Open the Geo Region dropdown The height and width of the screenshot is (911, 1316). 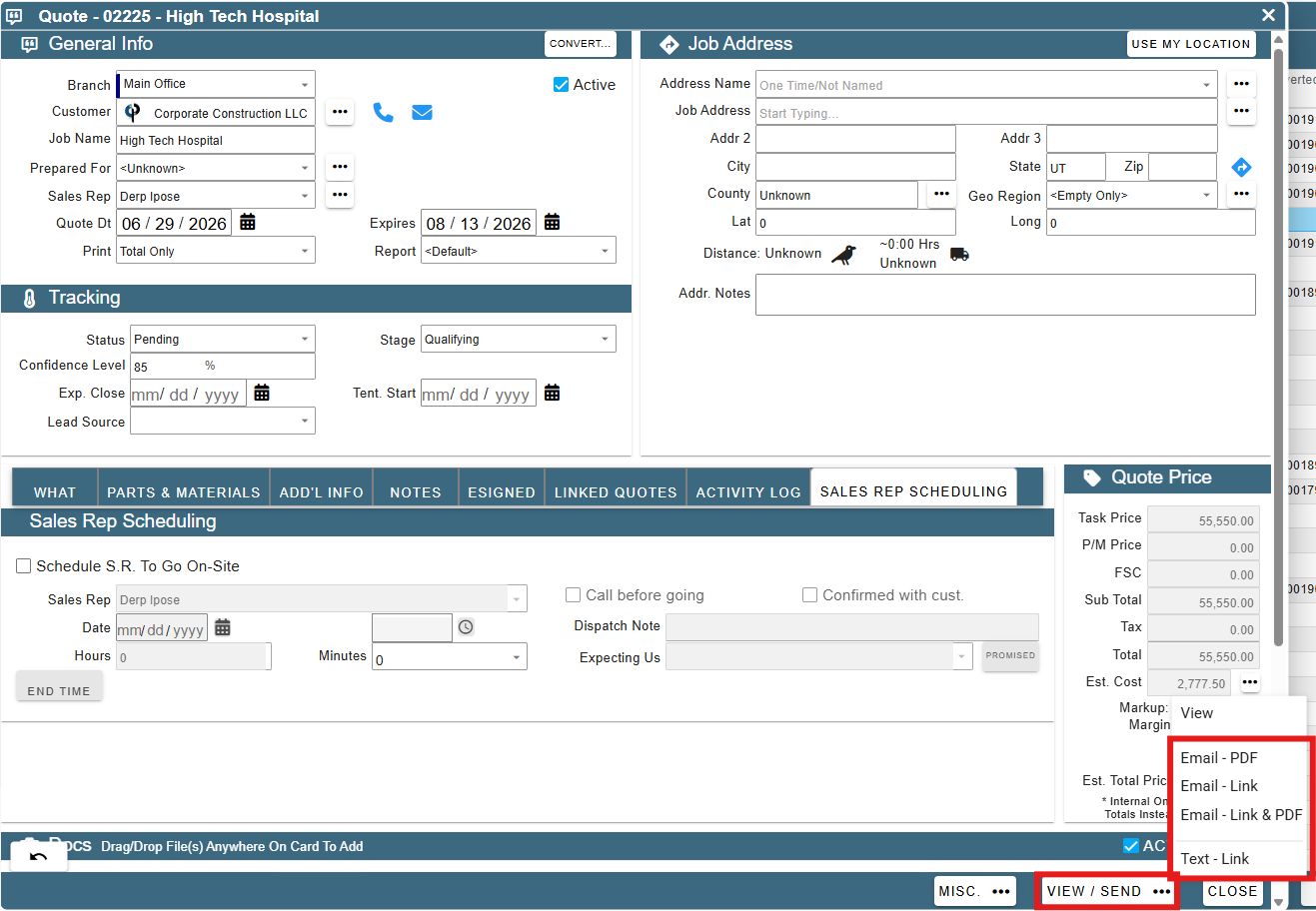pos(1132,195)
